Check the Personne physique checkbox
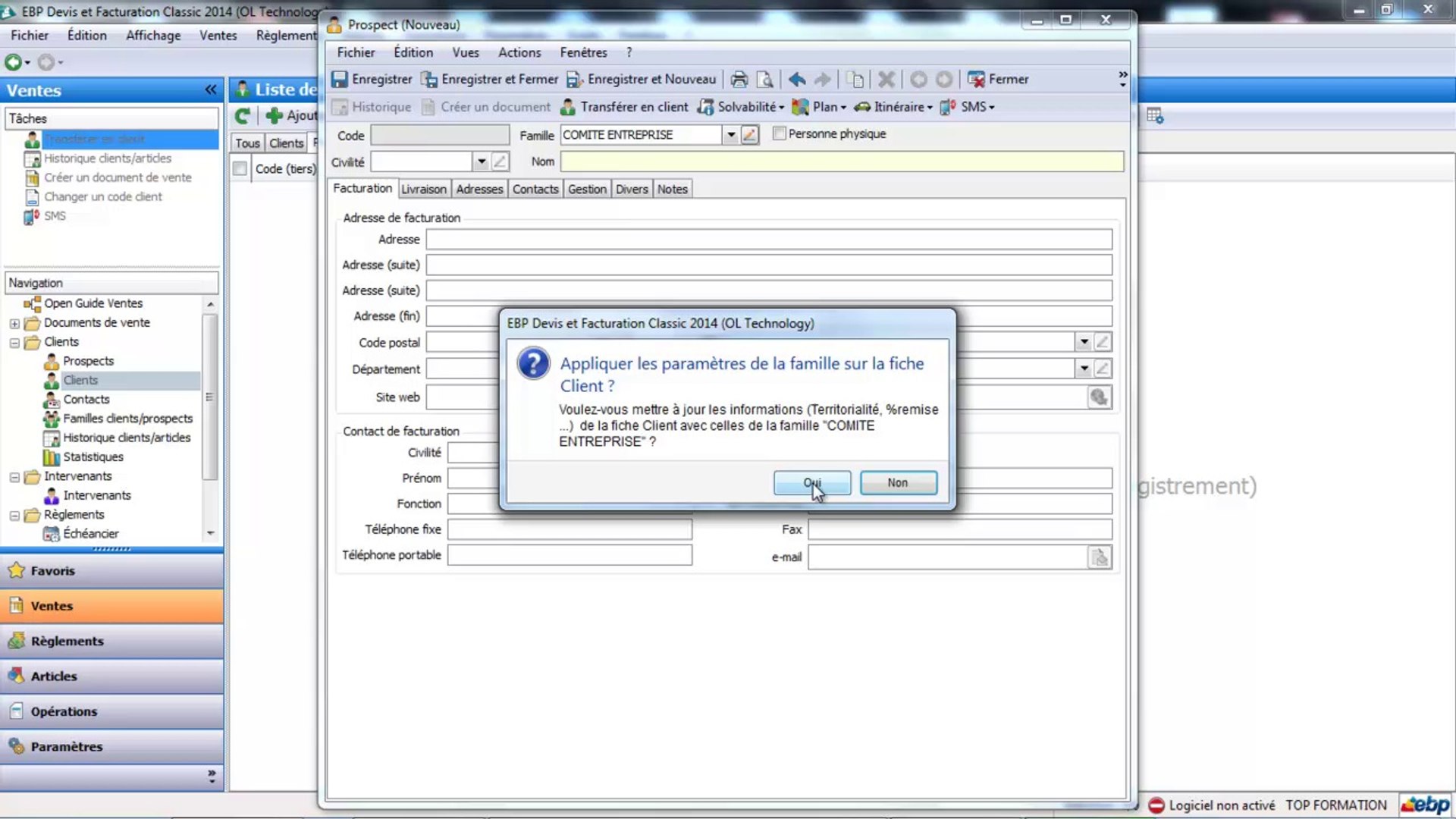The image size is (1456, 819). 779,133
